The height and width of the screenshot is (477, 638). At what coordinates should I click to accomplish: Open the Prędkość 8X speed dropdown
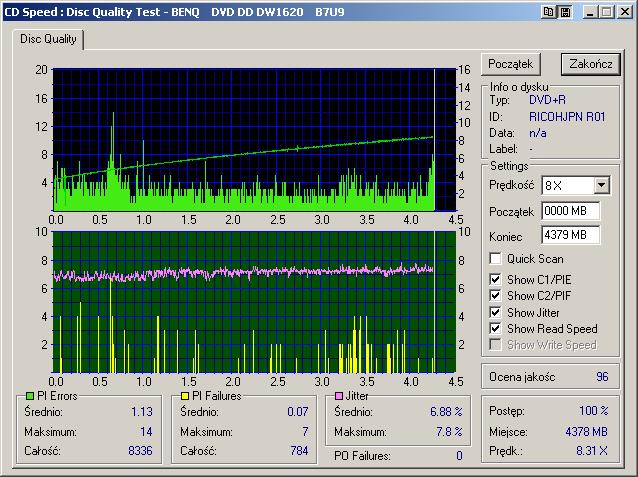601,186
